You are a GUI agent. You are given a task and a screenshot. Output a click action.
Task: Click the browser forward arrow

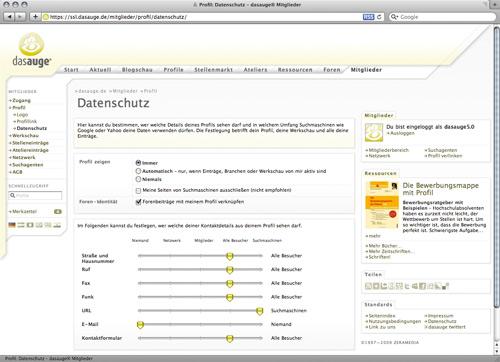pyautogui.click(x=20, y=17)
